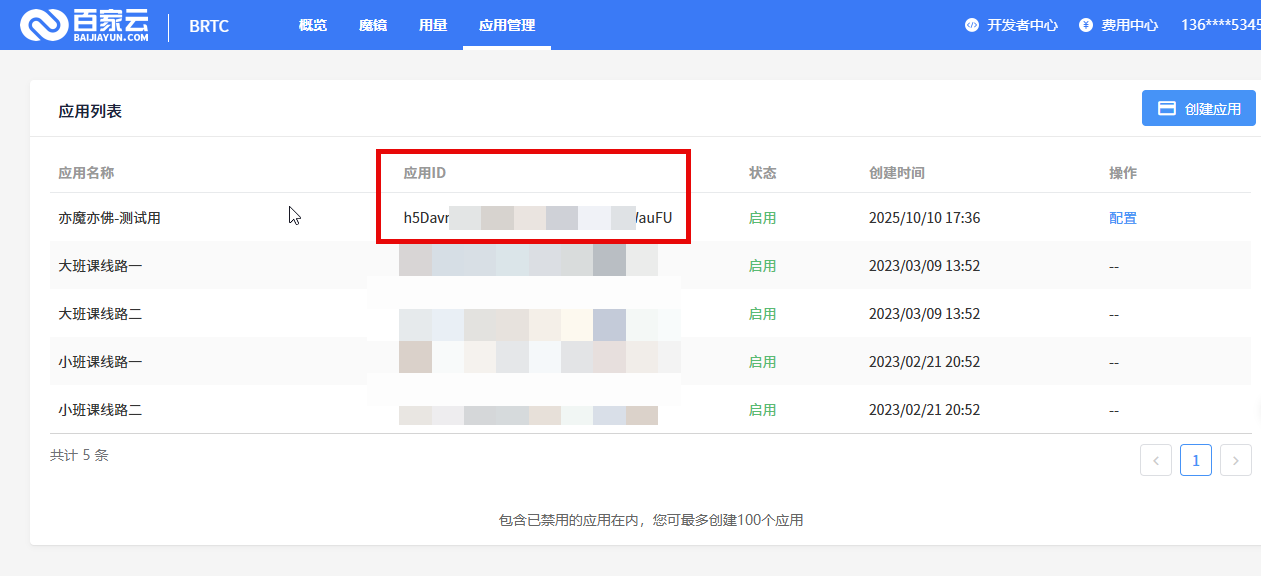1261x576 pixels.
Task: Click the card icon in 创建应用 button
Action: click(x=1166, y=109)
